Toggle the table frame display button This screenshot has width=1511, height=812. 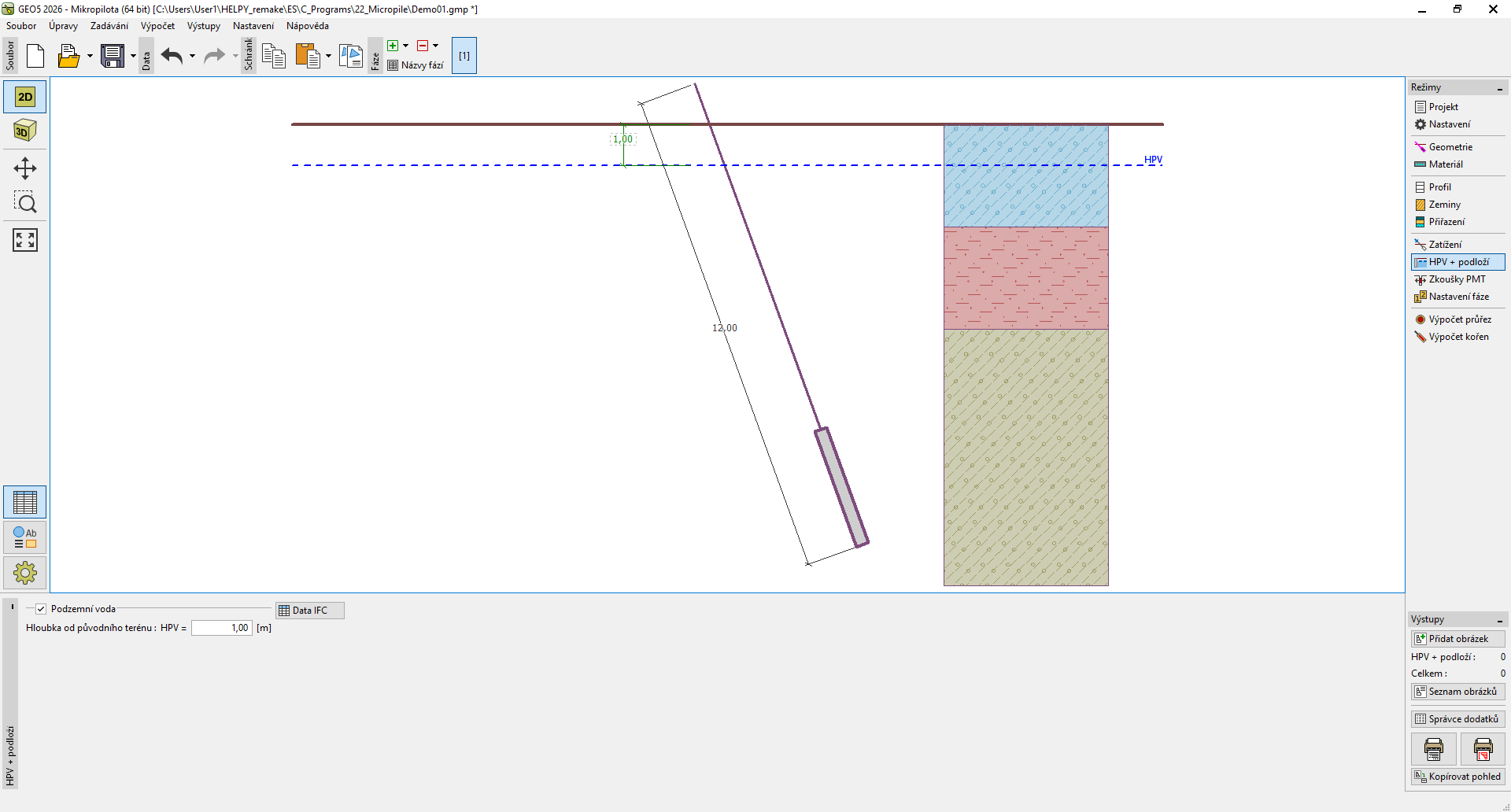tap(25, 502)
